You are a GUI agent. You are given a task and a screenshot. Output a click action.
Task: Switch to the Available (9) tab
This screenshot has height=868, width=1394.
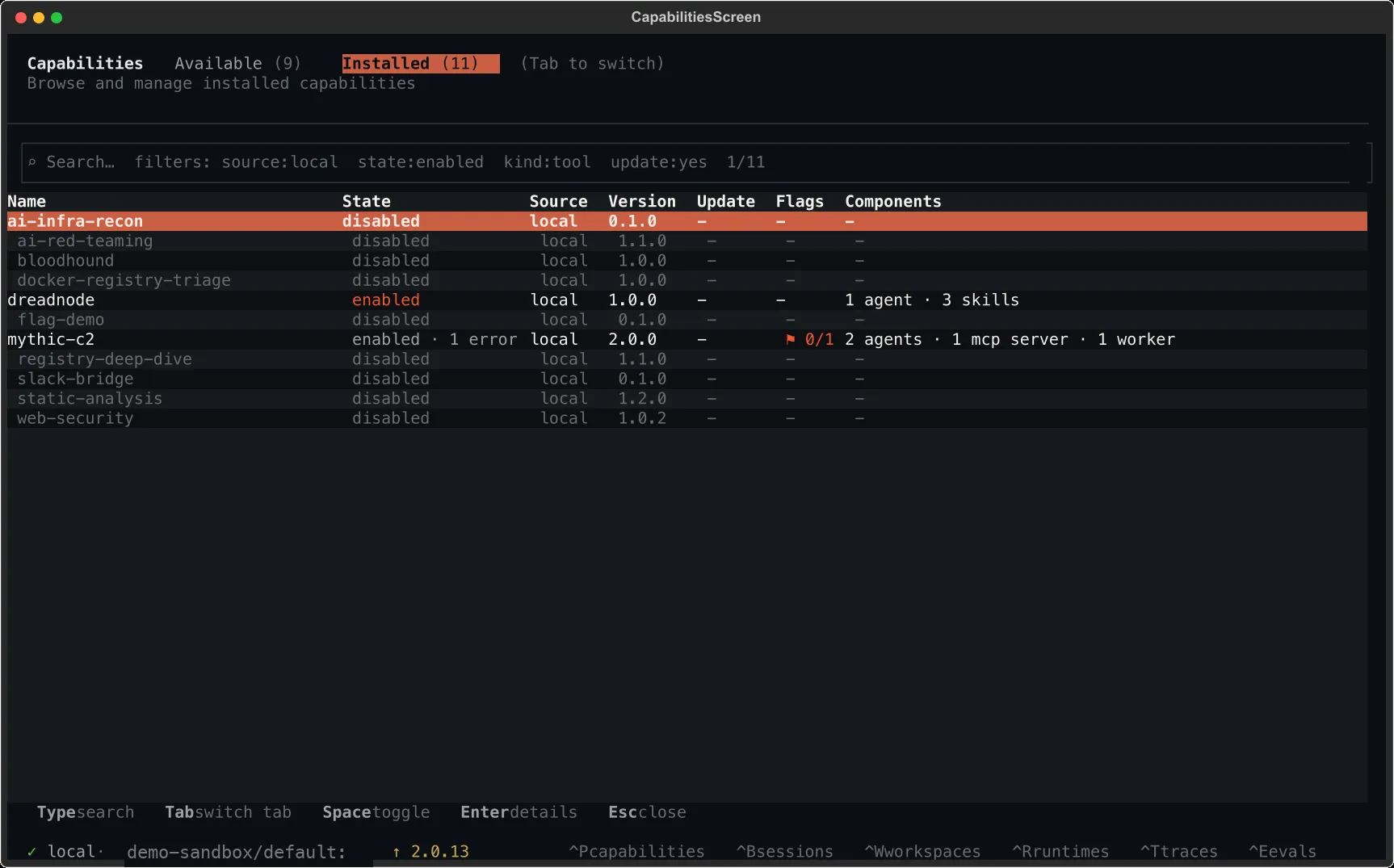(237, 63)
